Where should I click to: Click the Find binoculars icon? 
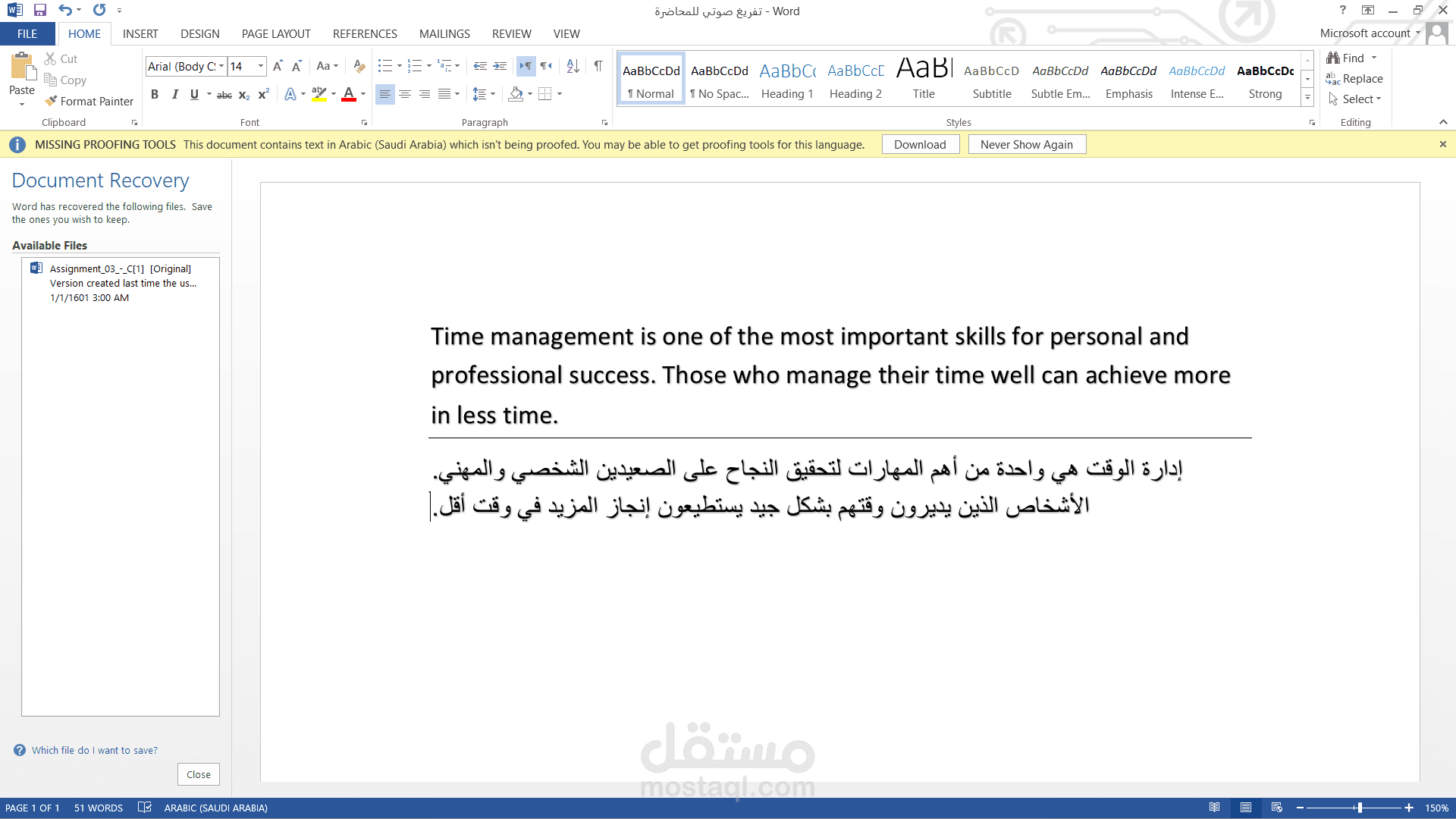[1333, 58]
